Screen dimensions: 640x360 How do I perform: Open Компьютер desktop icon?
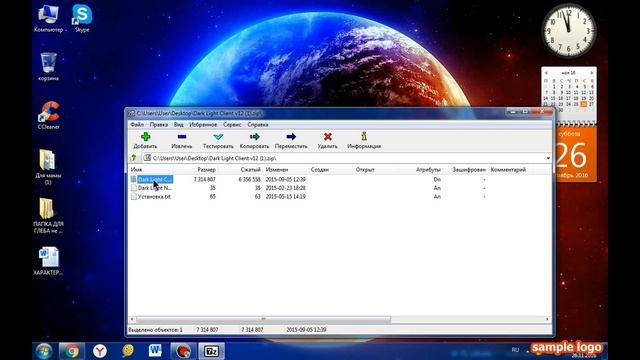48,18
